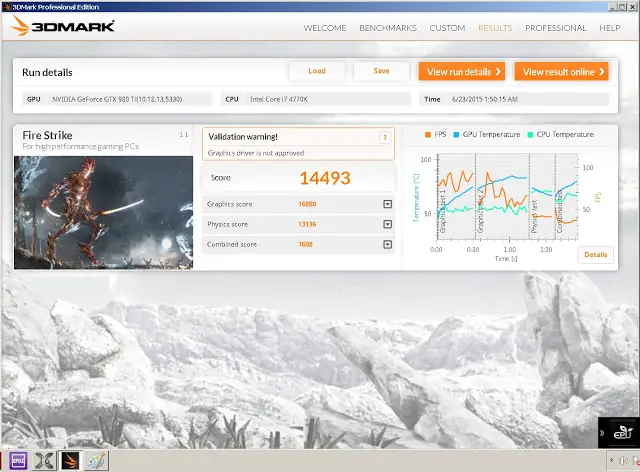640x472 pixels.
Task: Show hidden tray icons arrow
Action: (611, 460)
